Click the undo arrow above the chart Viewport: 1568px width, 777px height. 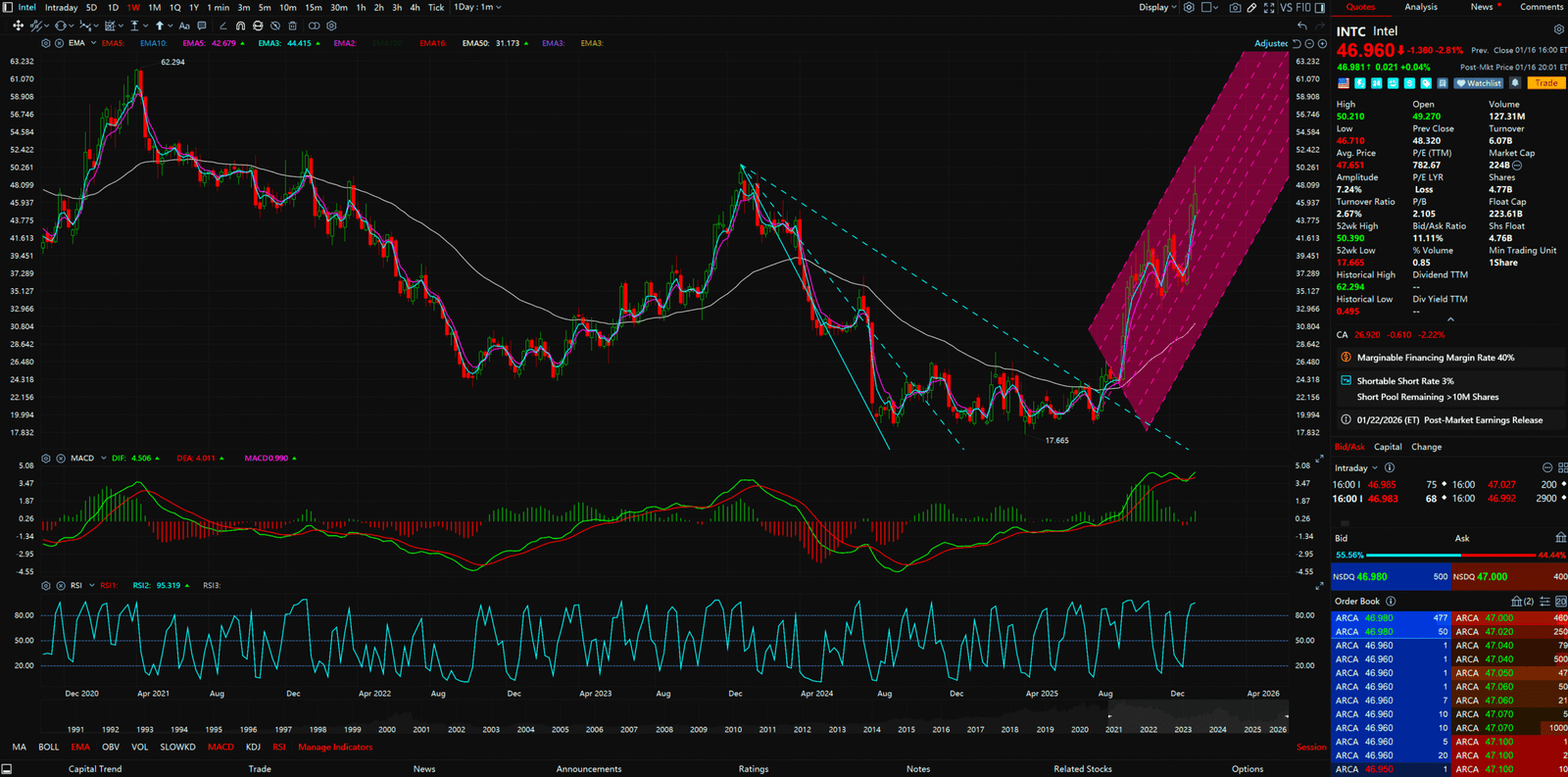[x=1301, y=26]
